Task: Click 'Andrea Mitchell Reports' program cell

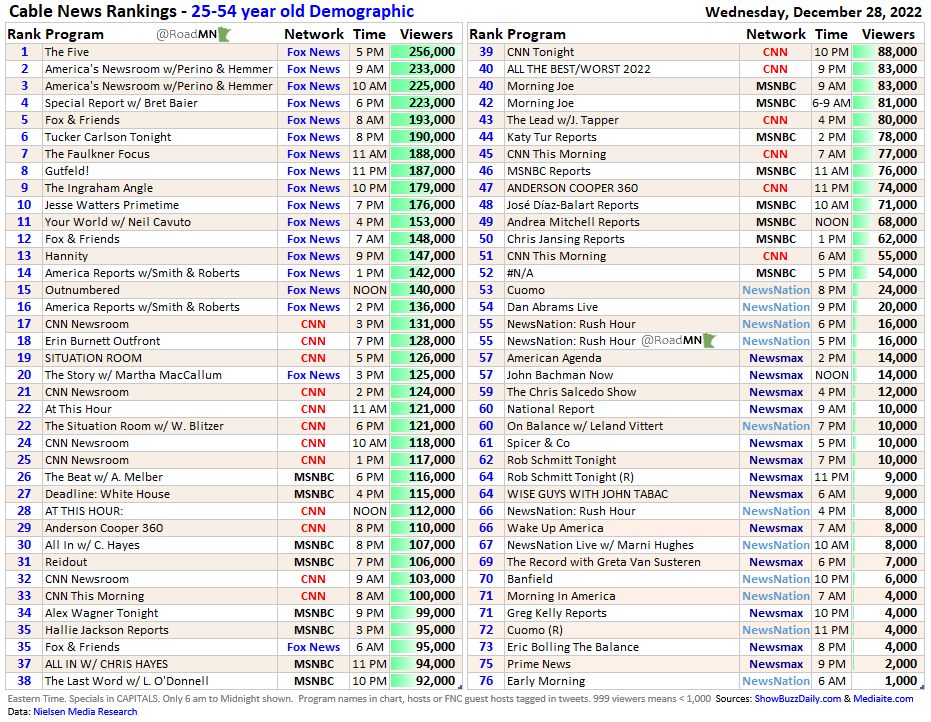Action: [622, 222]
